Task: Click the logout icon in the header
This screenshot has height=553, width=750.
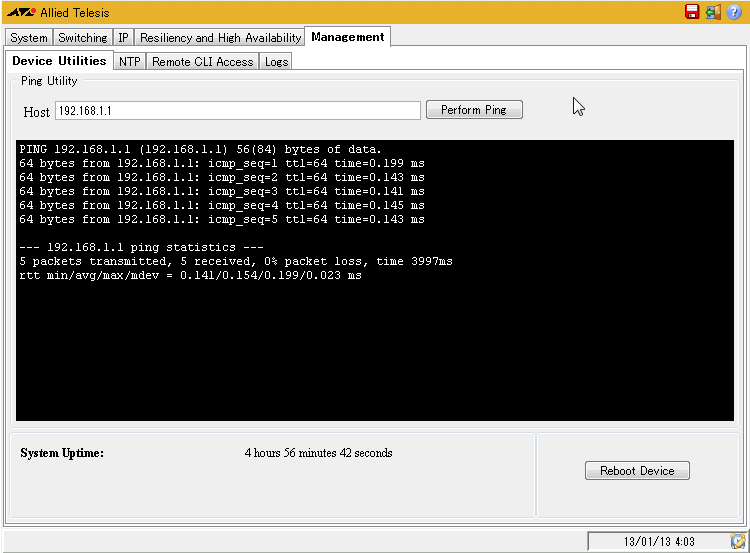Action: (x=713, y=12)
